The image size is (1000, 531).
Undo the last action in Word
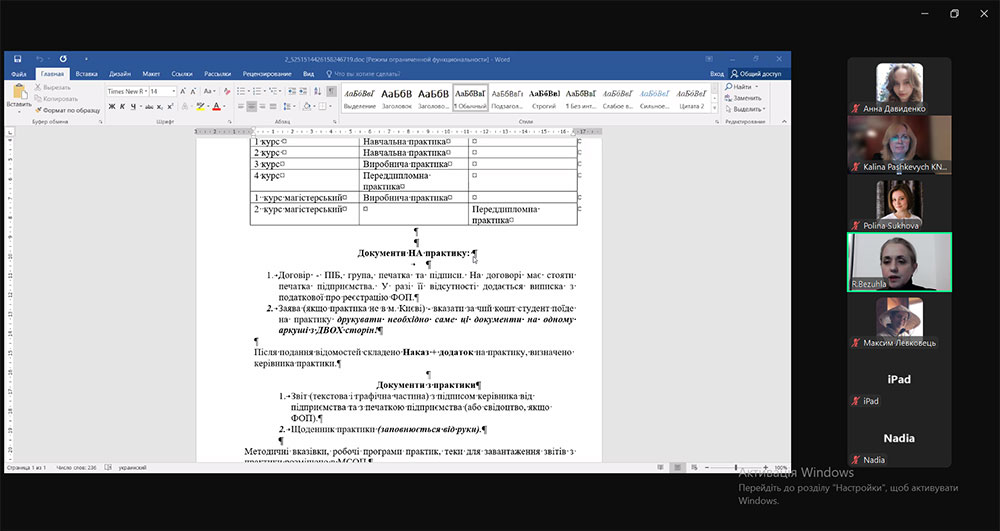pos(40,59)
